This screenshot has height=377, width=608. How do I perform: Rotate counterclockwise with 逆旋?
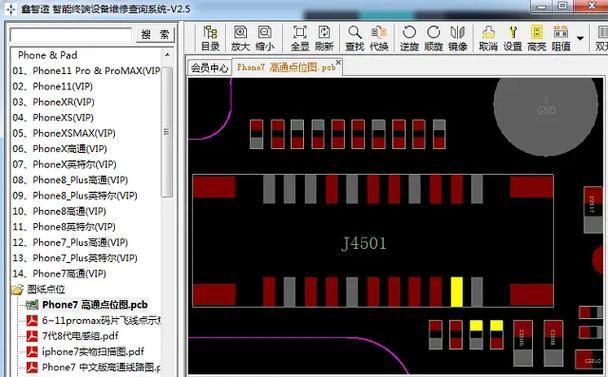(409, 38)
